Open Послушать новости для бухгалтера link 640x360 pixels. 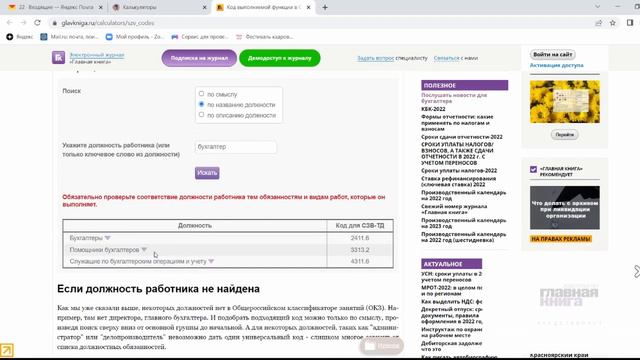tap(454, 98)
